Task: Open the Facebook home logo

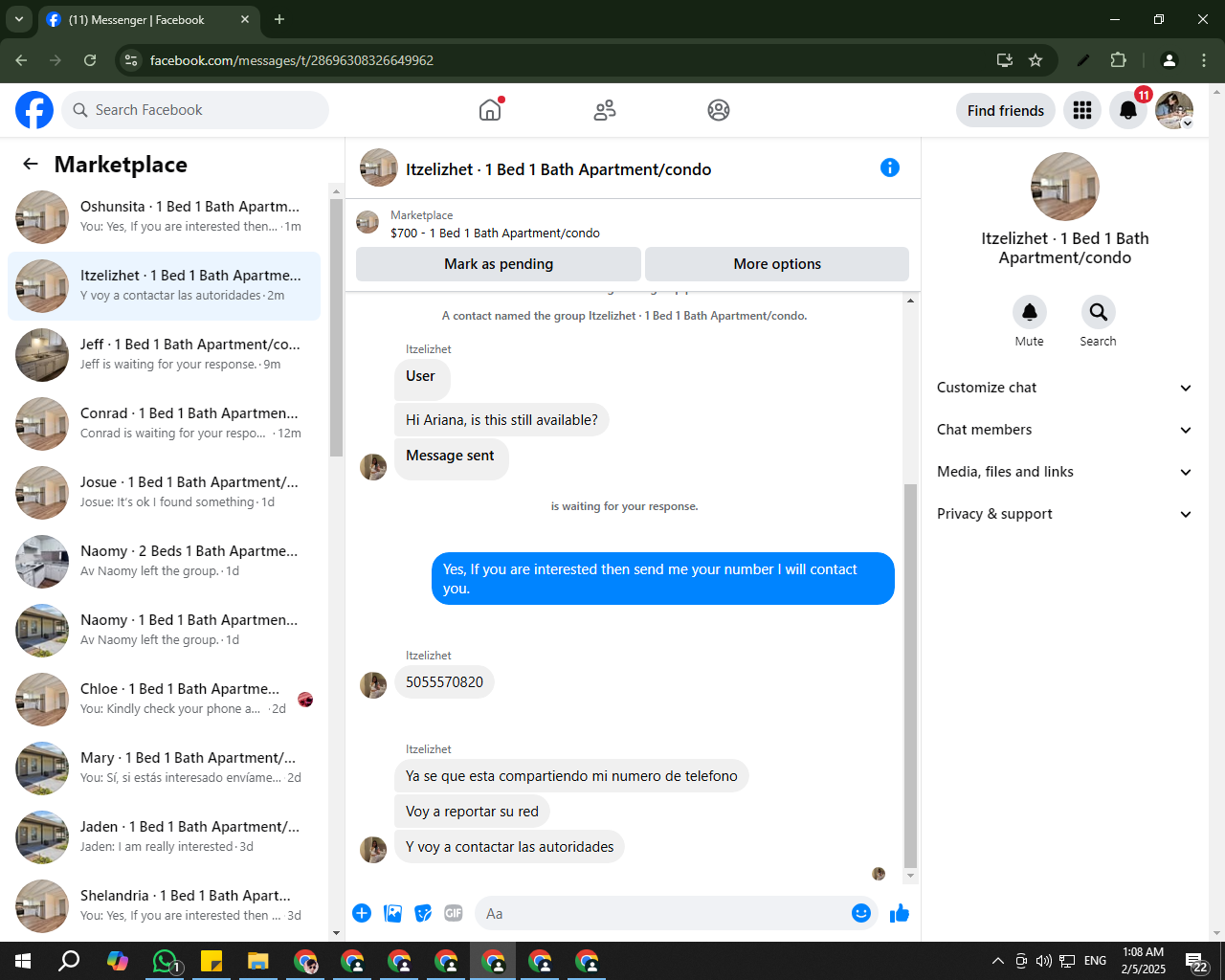Action: pyautogui.click(x=34, y=110)
